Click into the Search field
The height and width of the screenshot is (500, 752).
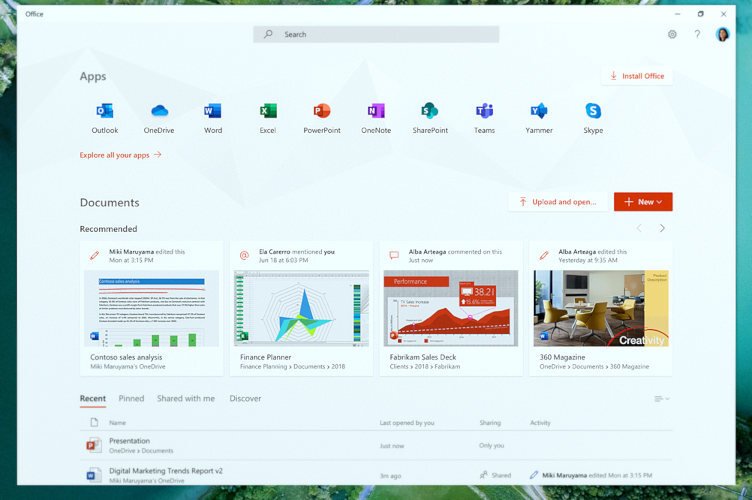(376, 34)
